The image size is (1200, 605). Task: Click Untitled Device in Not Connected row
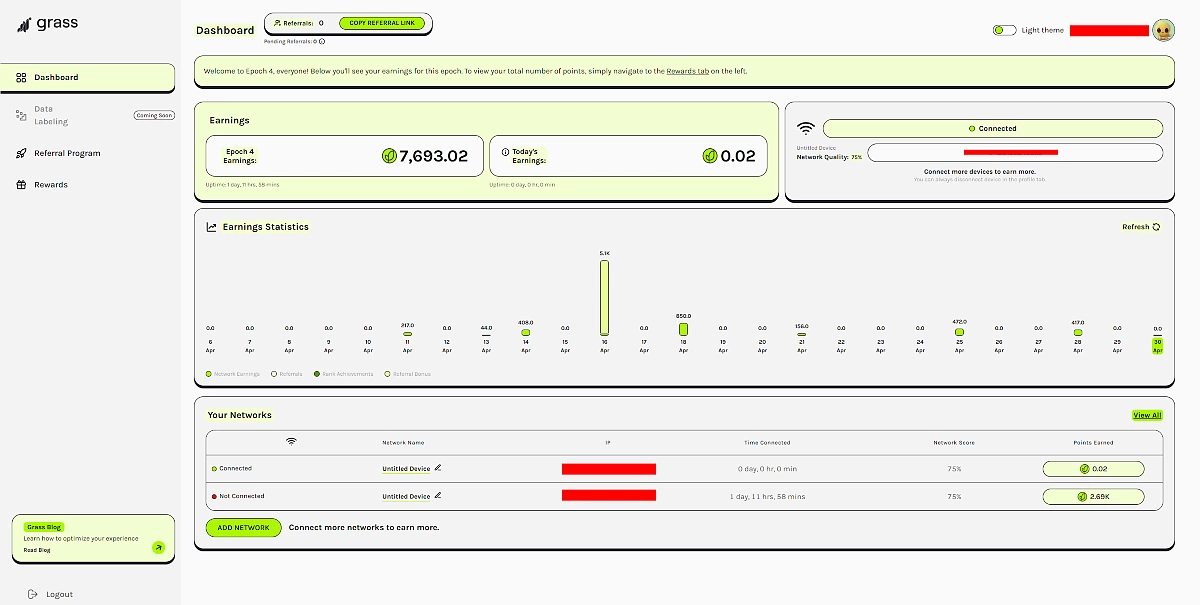pyautogui.click(x=406, y=497)
